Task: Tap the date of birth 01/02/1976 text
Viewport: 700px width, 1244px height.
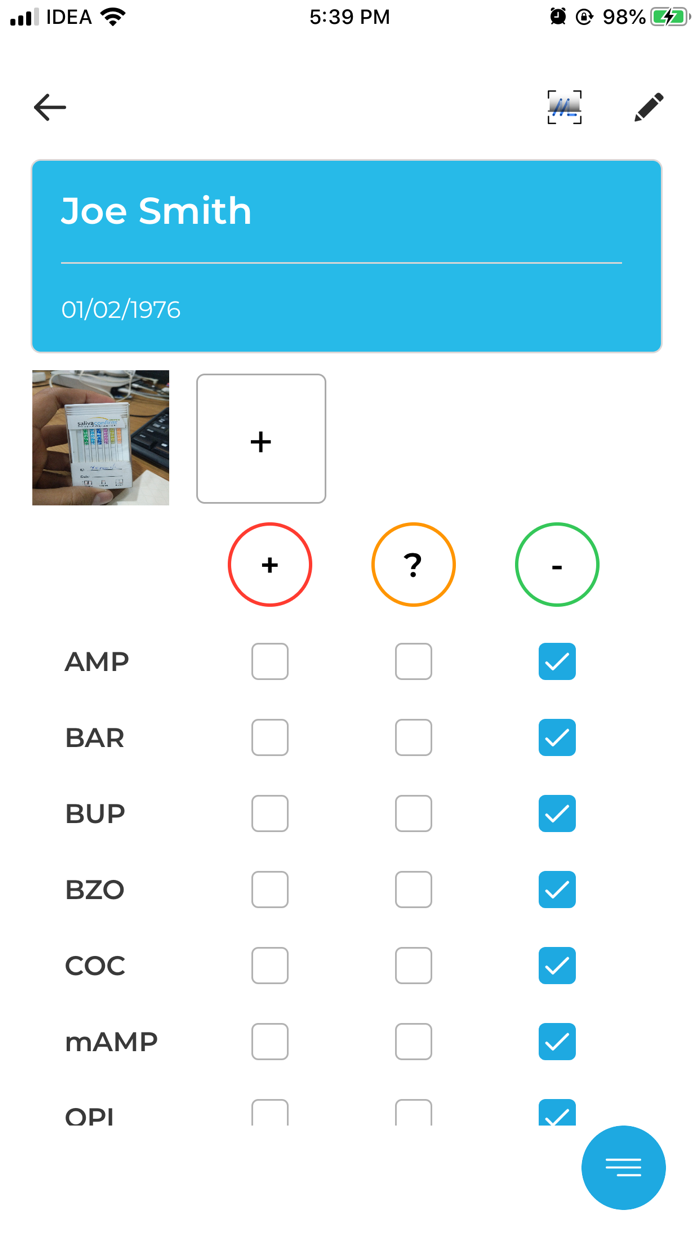Action: [x=121, y=309]
